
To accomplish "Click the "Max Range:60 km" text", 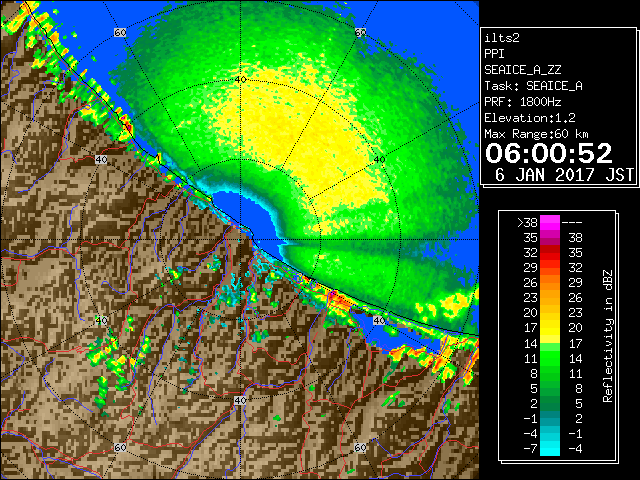I will [x=536, y=134].
